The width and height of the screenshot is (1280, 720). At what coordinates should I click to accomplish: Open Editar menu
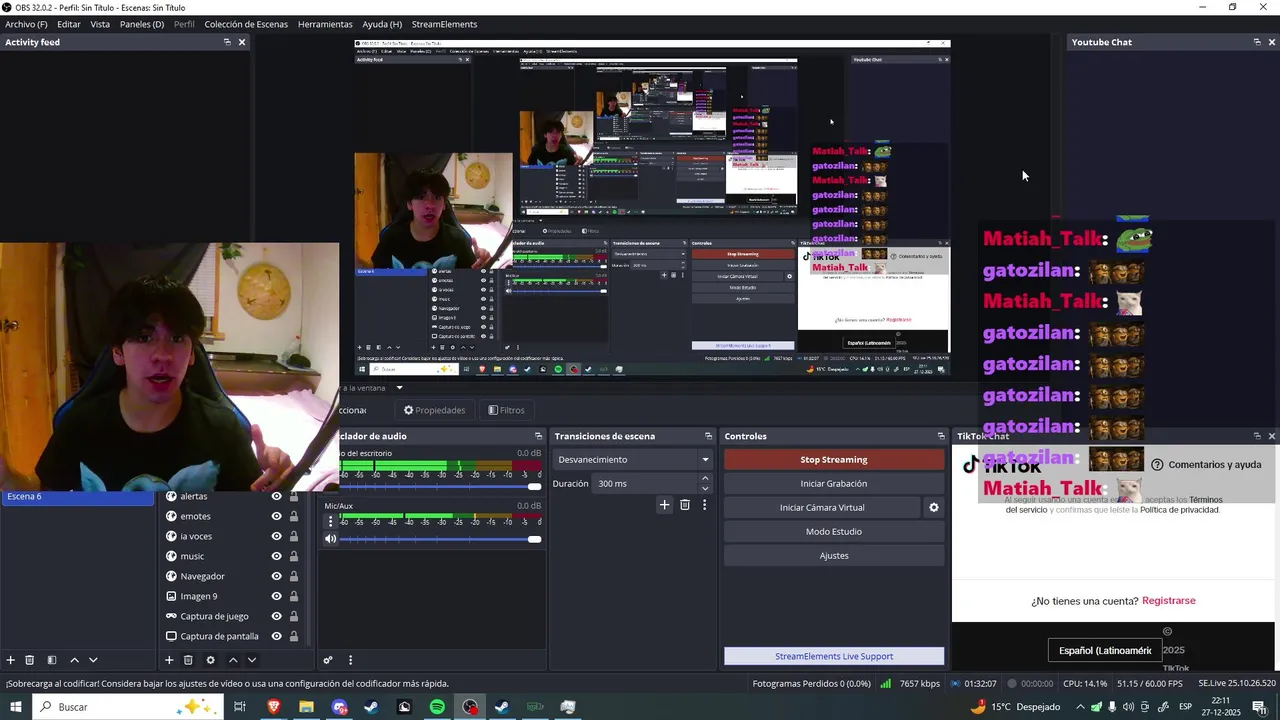(69, 24)
